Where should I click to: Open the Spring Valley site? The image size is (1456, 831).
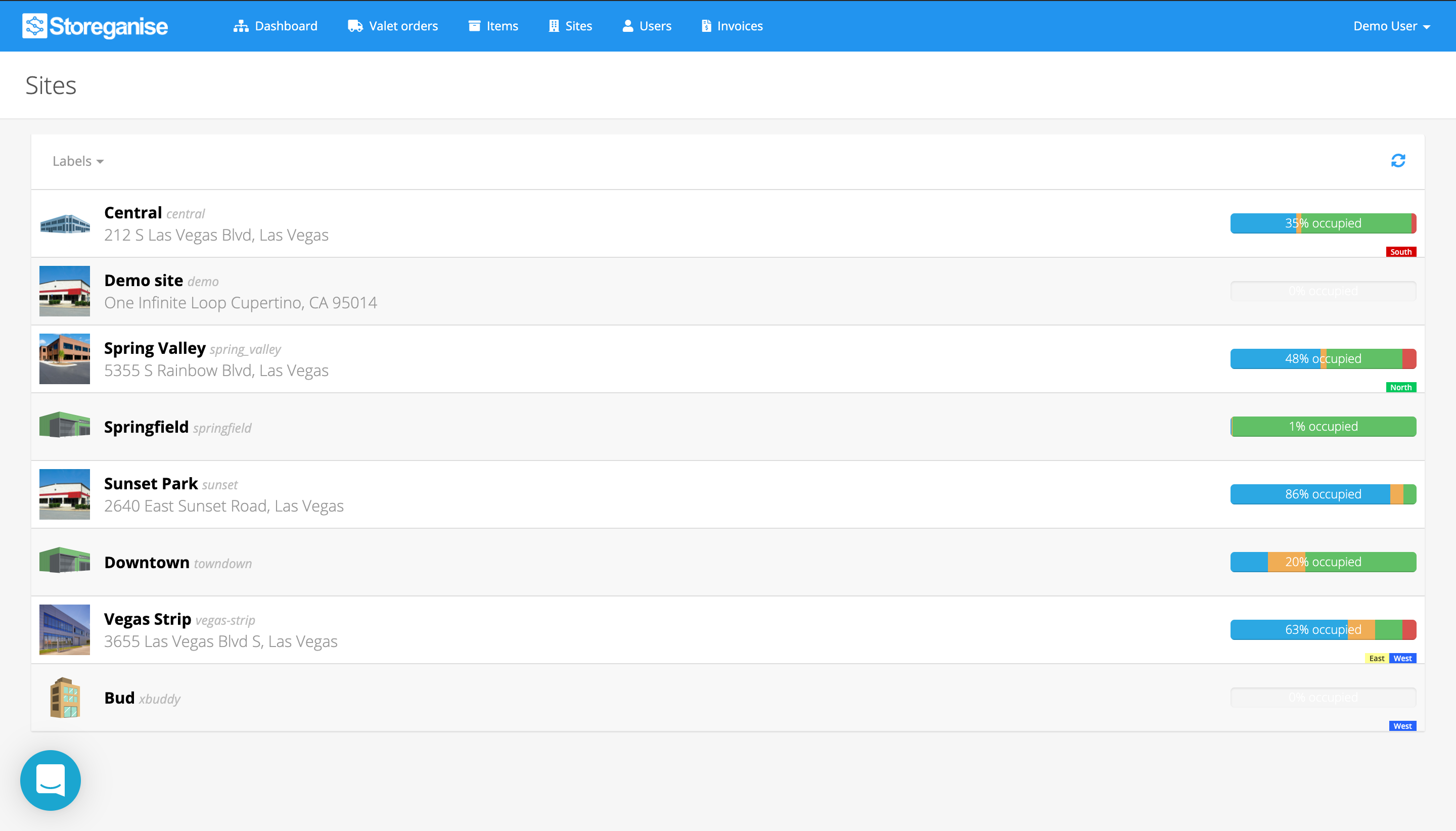point(155,348)
